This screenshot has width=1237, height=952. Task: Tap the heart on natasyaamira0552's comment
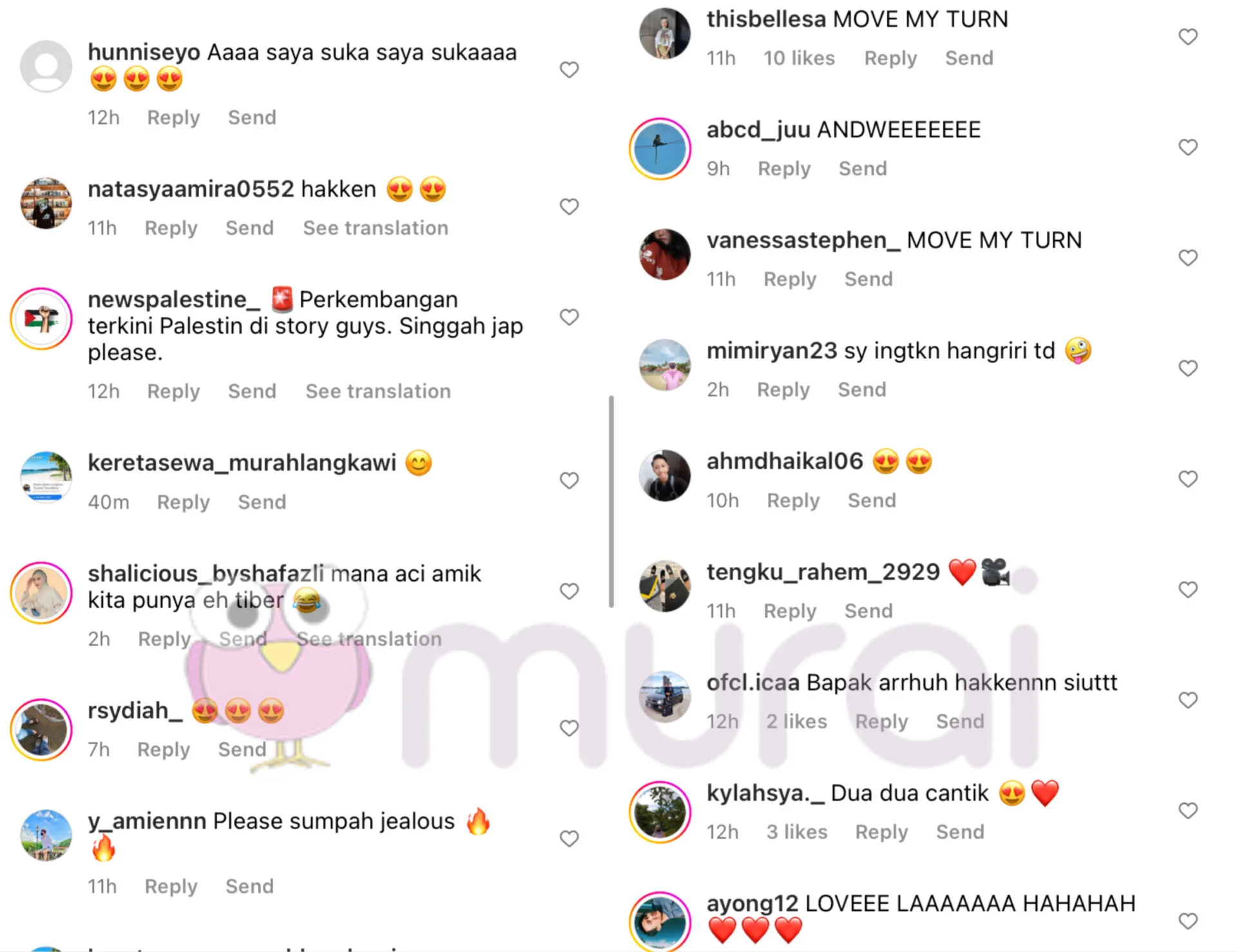coord(569,207)
